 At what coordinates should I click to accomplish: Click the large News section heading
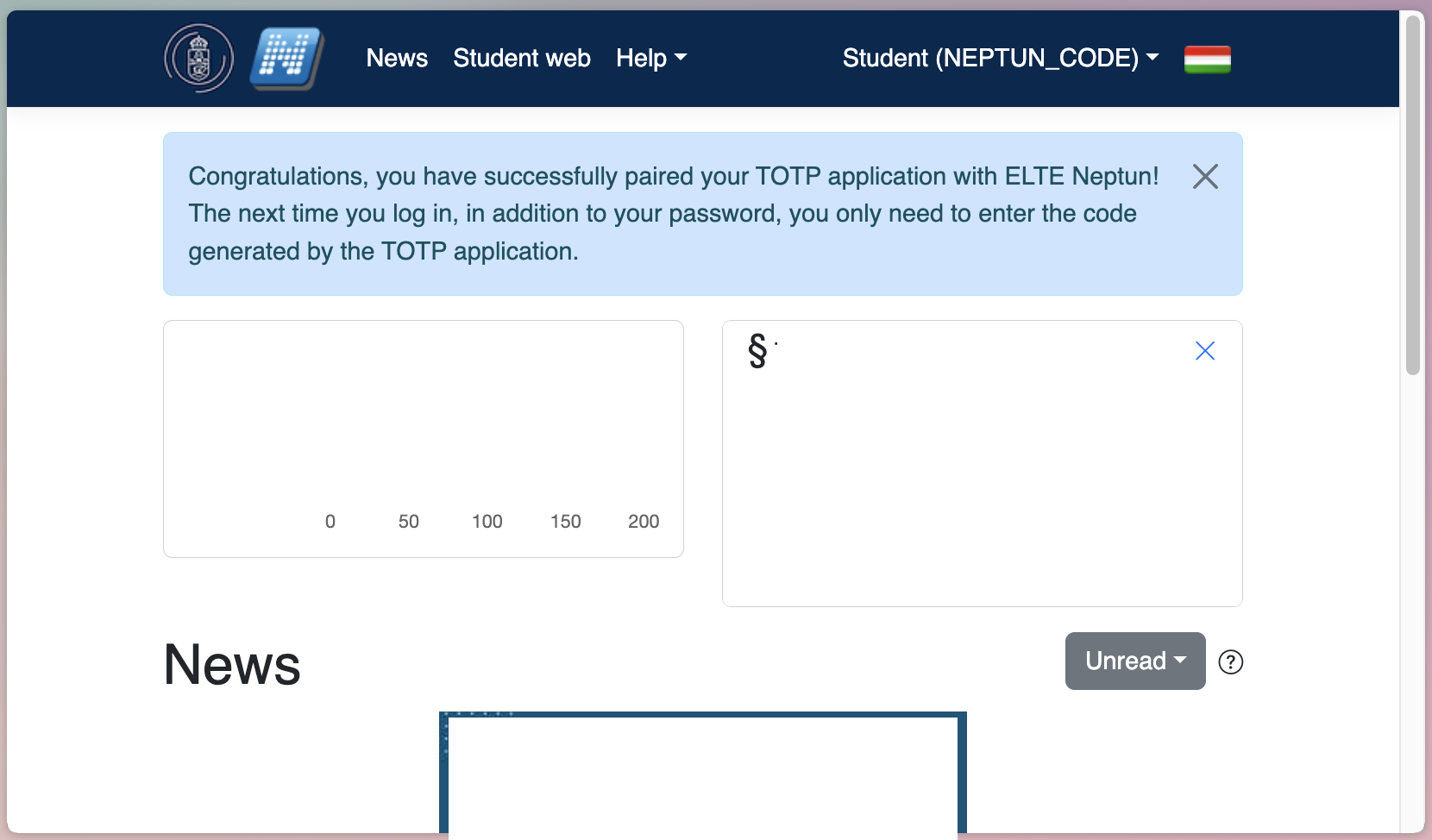(x=232, y=665)
